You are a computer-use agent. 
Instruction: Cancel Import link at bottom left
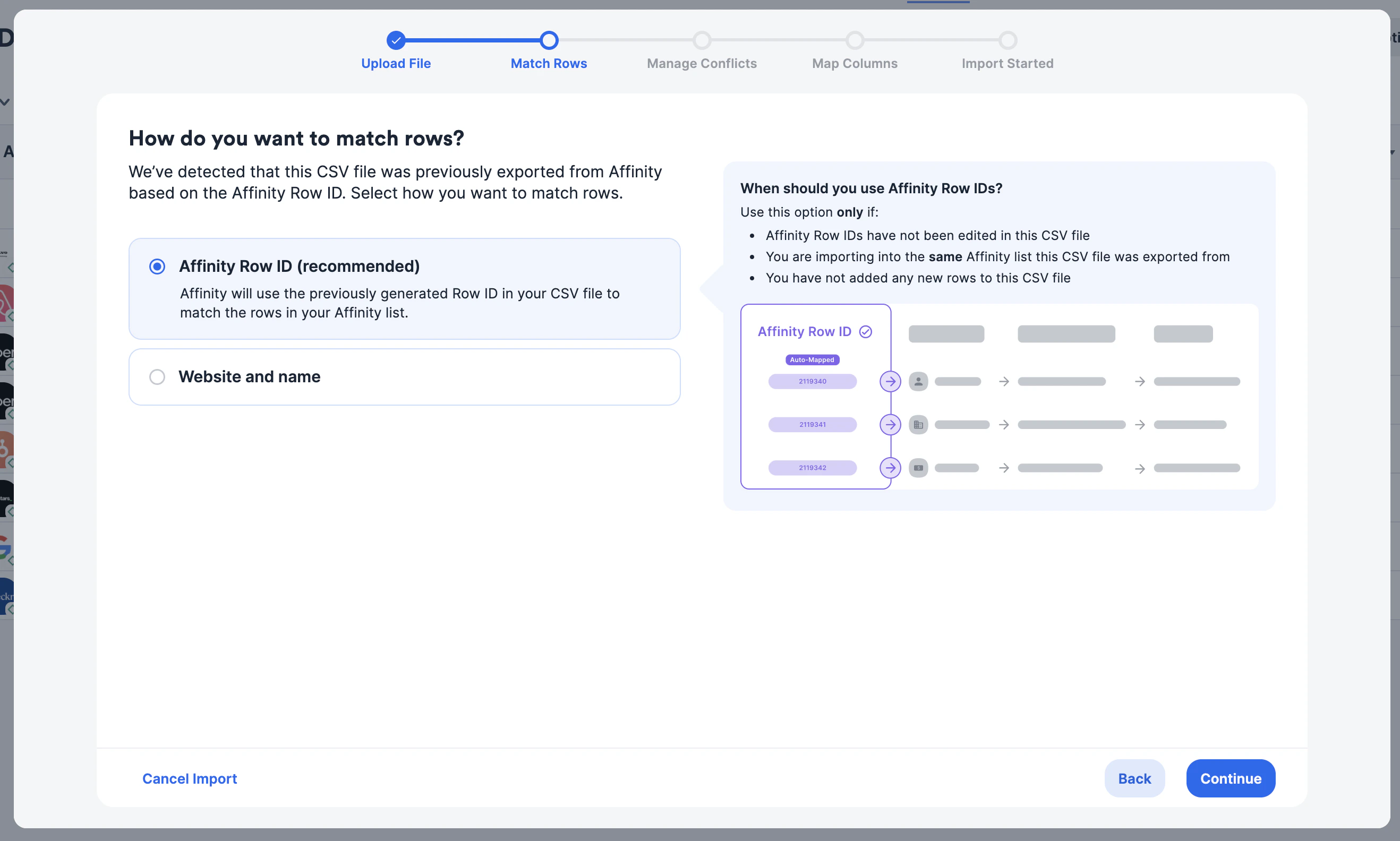coord(189,779)
